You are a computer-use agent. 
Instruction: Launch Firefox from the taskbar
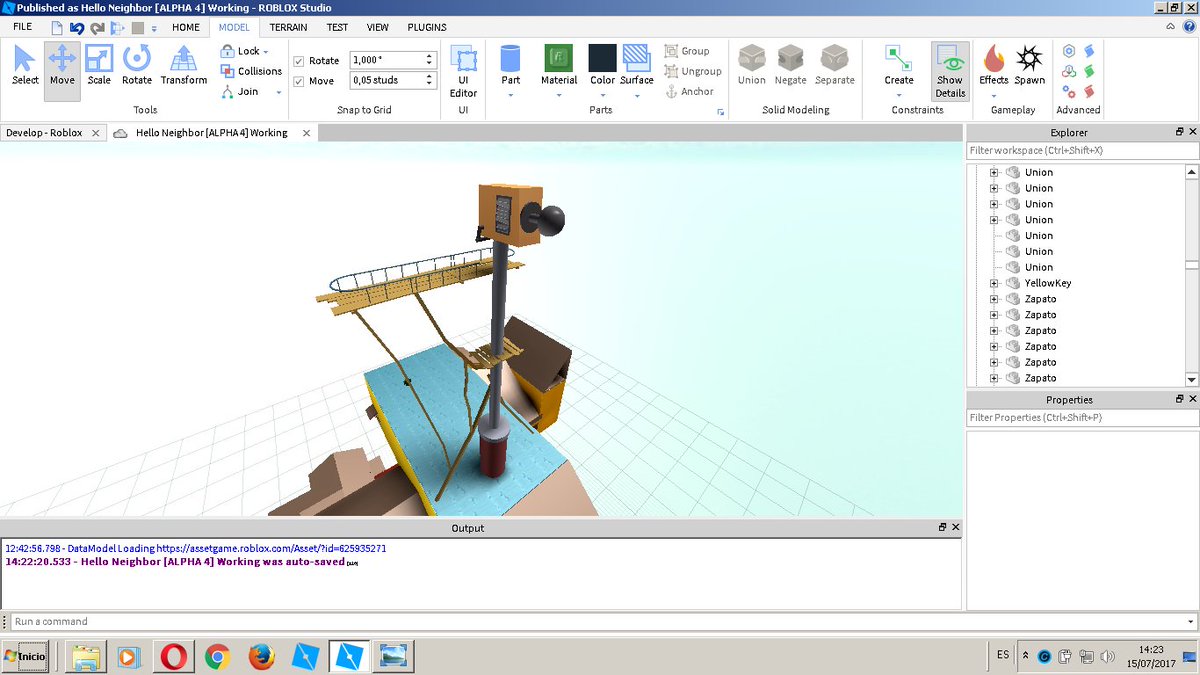click(261, 656)
